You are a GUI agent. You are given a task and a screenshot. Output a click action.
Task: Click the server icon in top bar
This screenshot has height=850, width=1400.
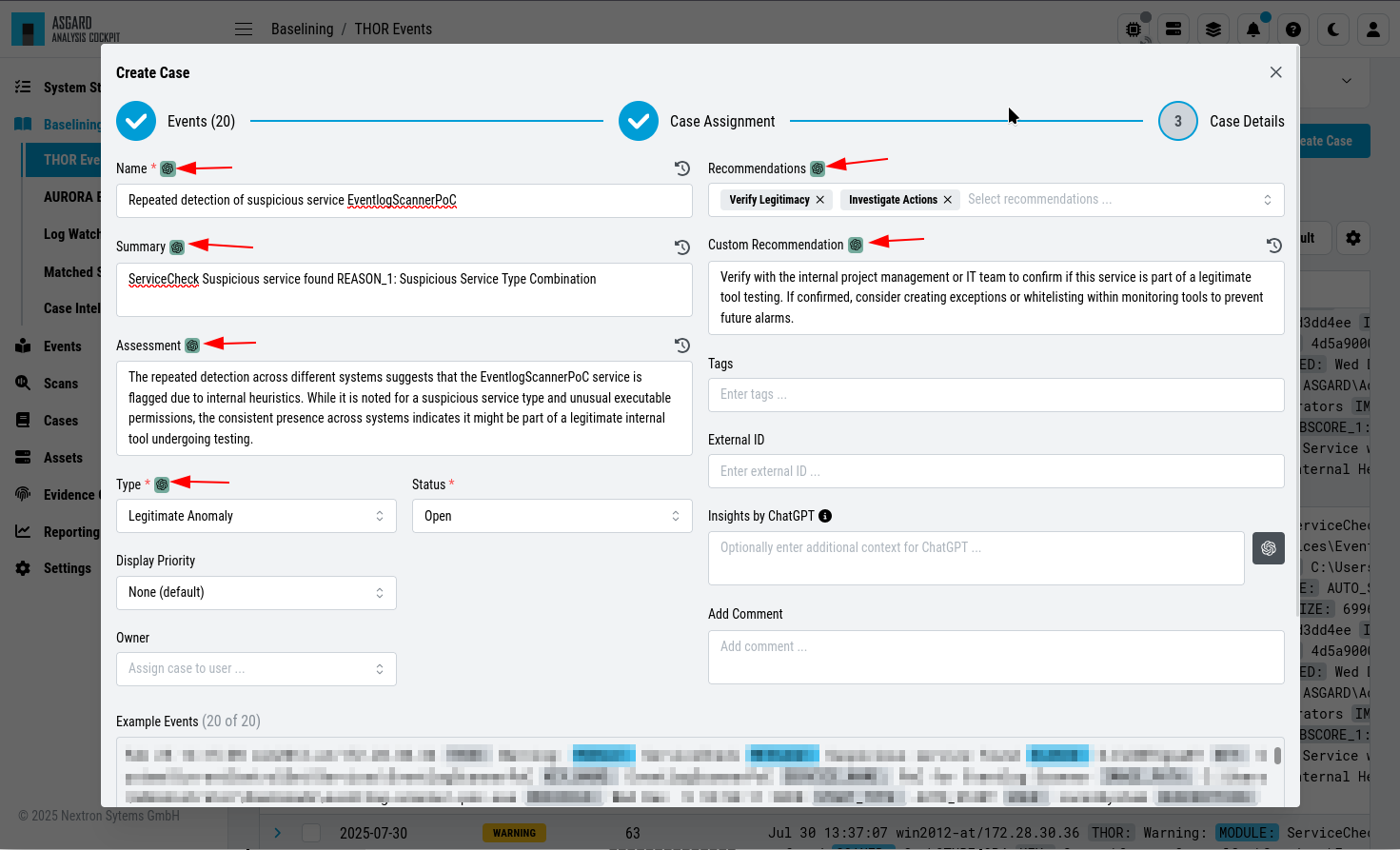[1173, 30]
